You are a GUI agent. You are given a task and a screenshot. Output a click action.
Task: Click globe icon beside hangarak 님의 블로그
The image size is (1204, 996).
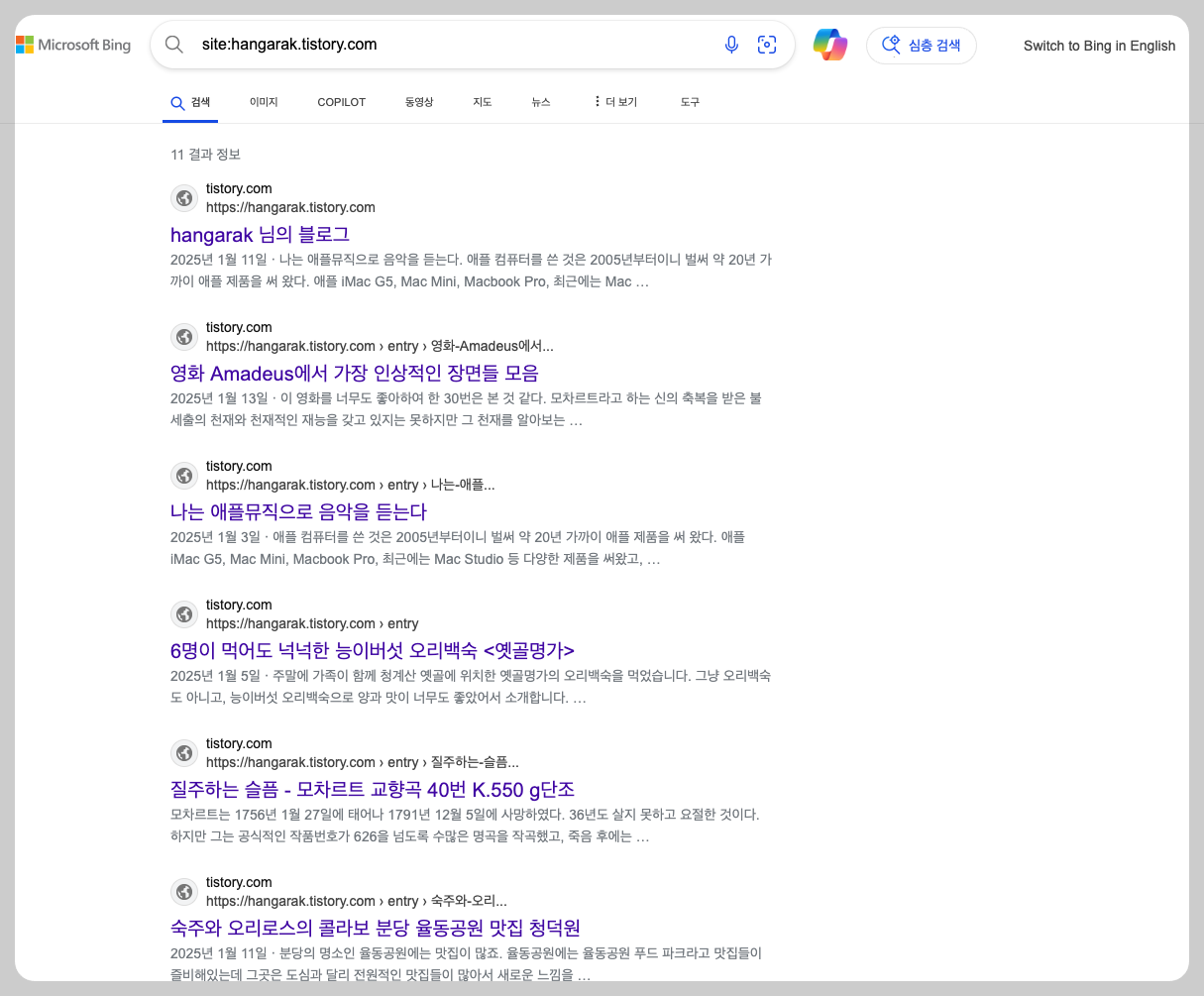pos(184,198)
